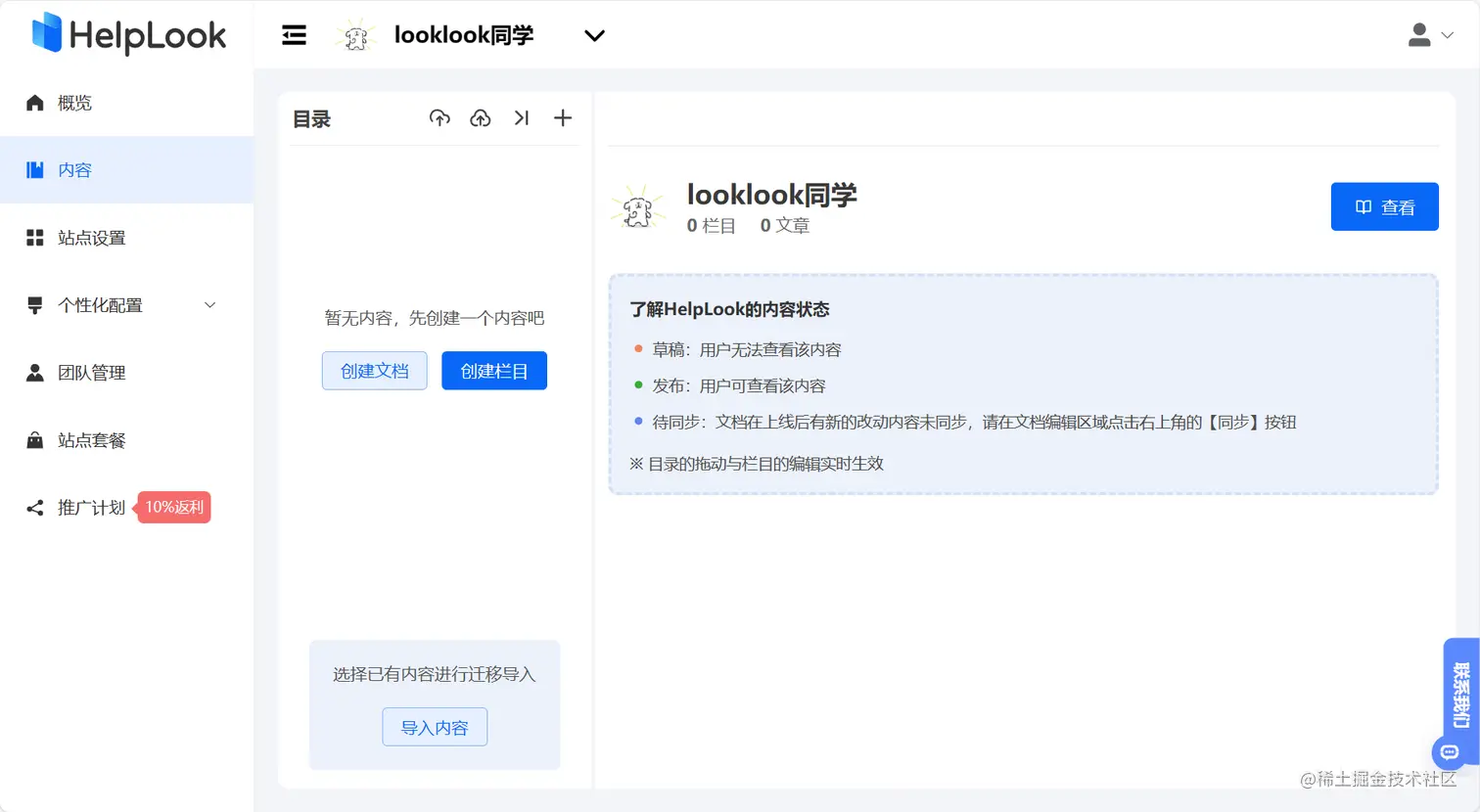Open the user account menu

[x=1430, y=35]
